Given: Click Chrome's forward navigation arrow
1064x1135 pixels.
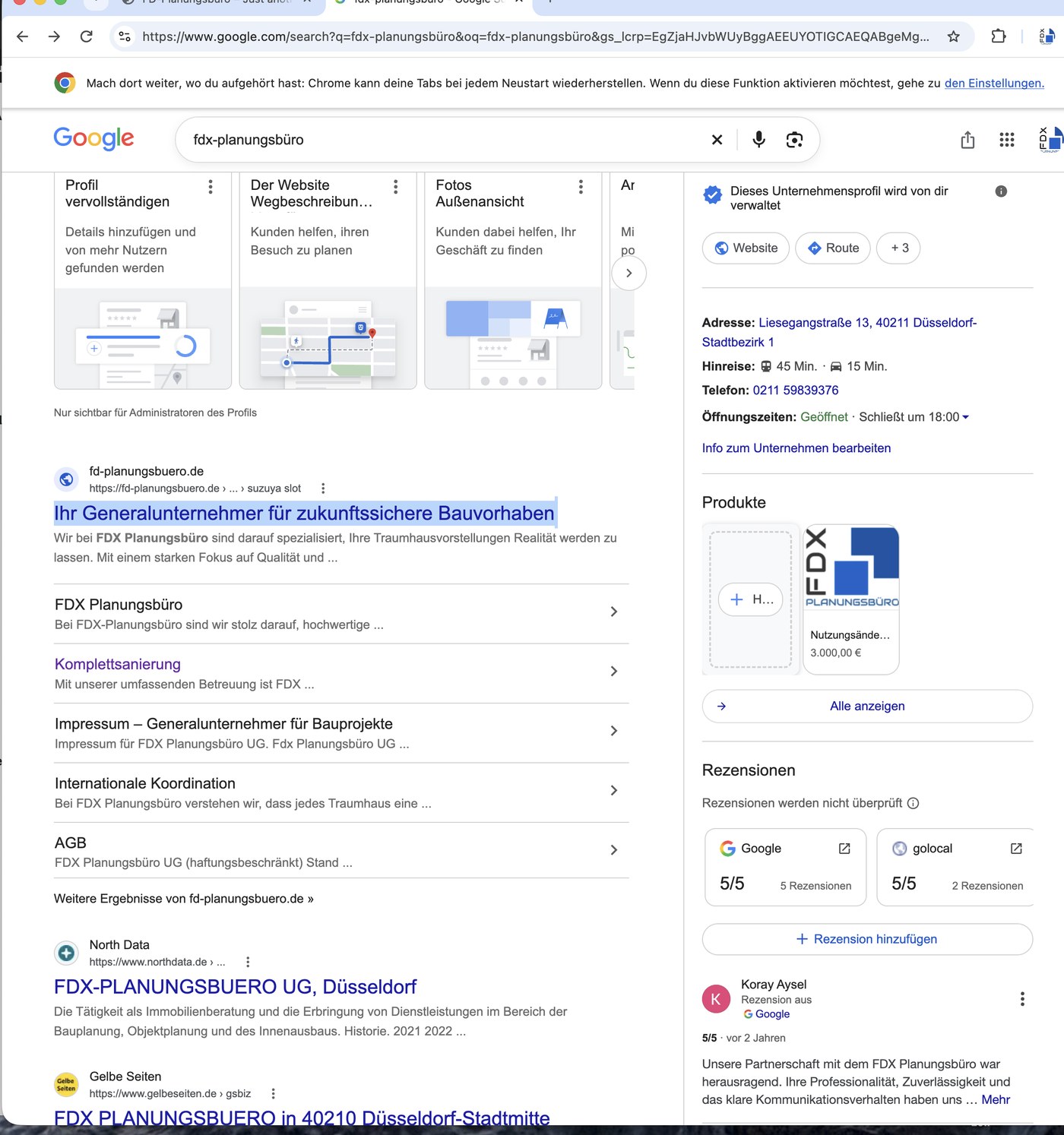Looking at the screenshot, I should click(54, 36).
